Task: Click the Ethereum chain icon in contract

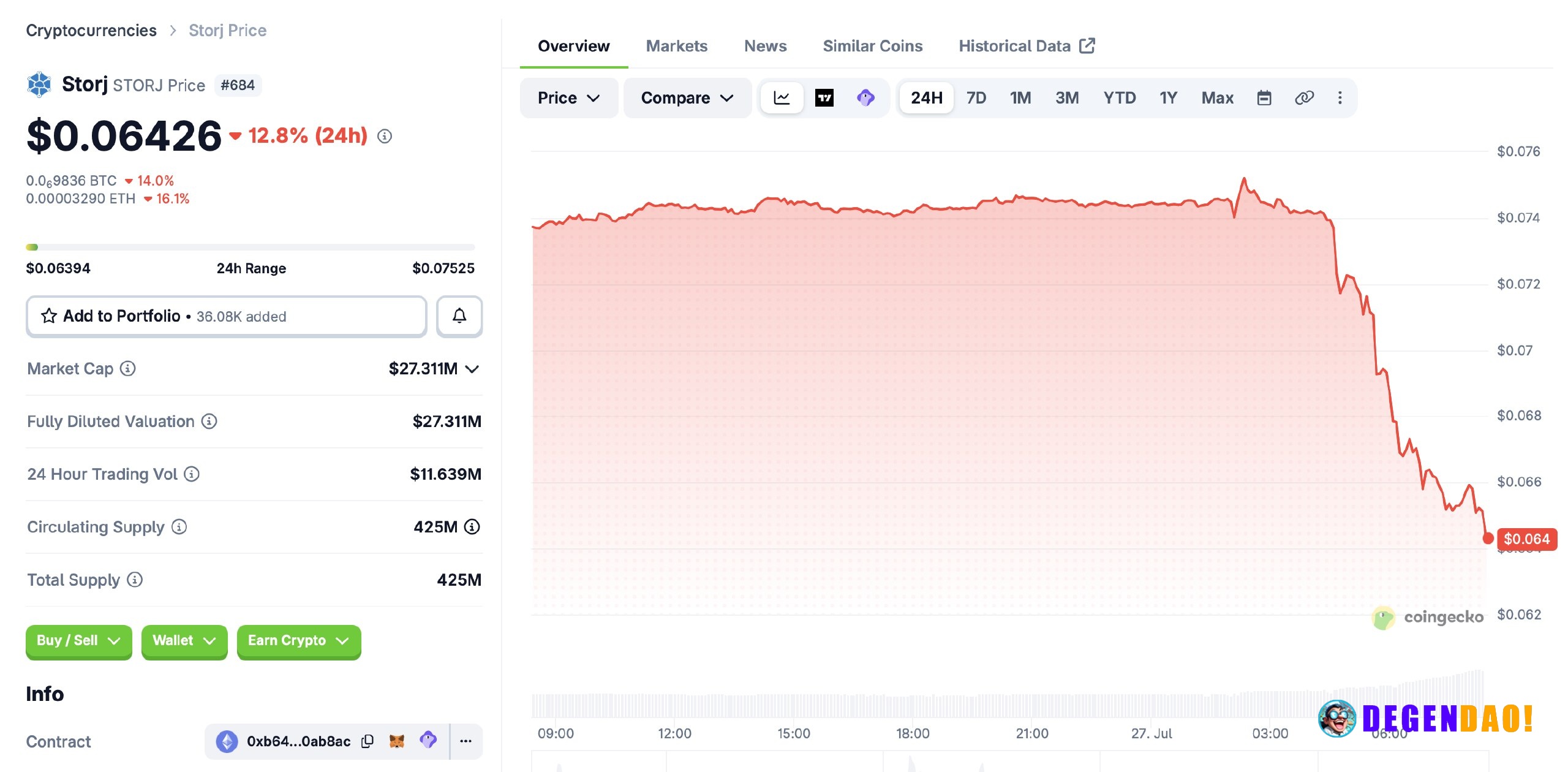Action: [x=227, y=741]
